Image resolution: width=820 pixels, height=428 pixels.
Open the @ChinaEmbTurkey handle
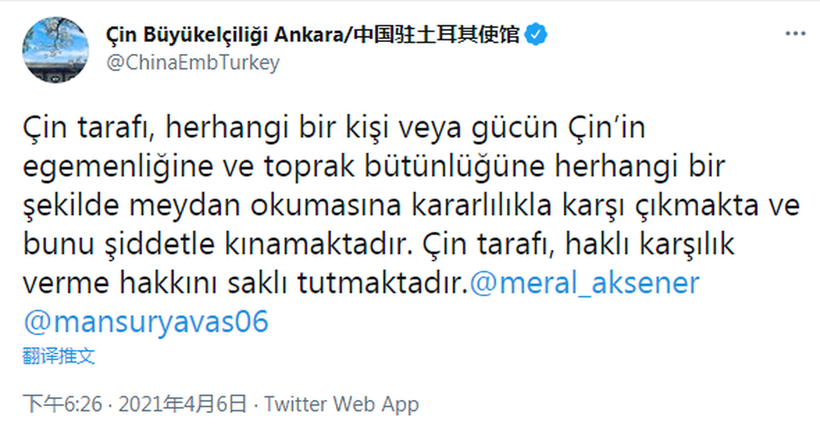(191, 62)
